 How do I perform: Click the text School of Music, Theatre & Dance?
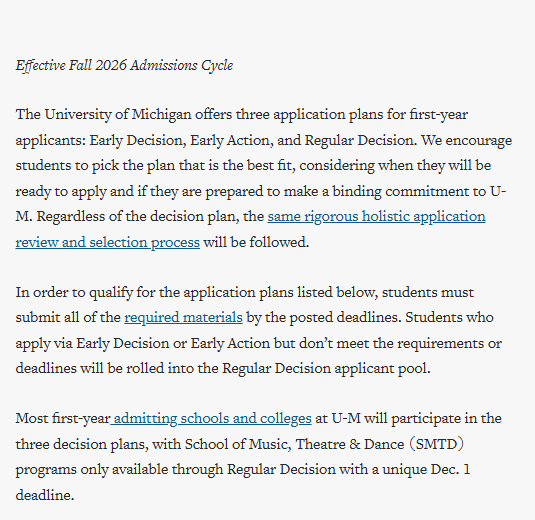[x=294, y=445]
